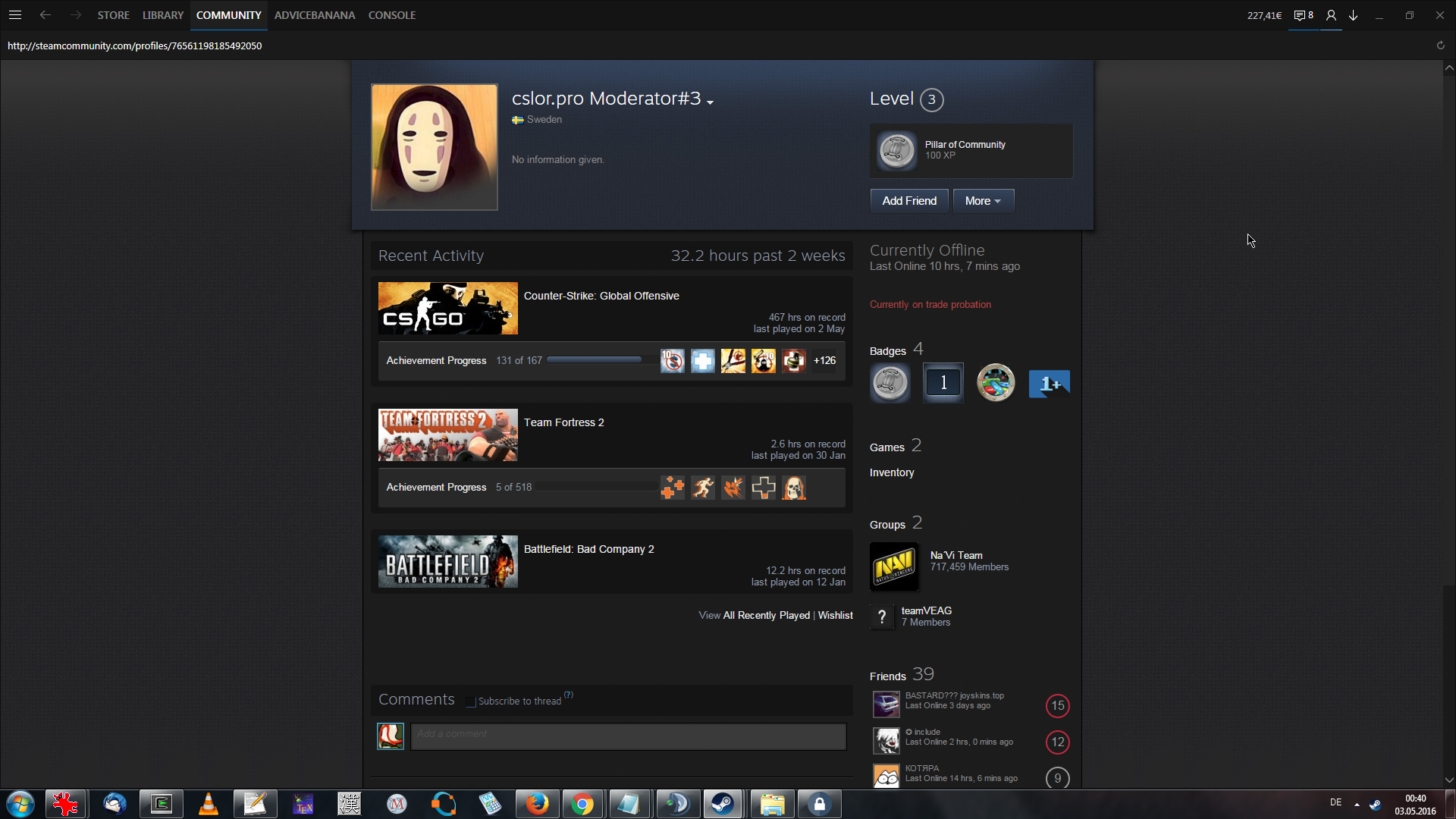Click the Add Friend button
Viewport: 1456px width, 819px height.
point(909,201)
